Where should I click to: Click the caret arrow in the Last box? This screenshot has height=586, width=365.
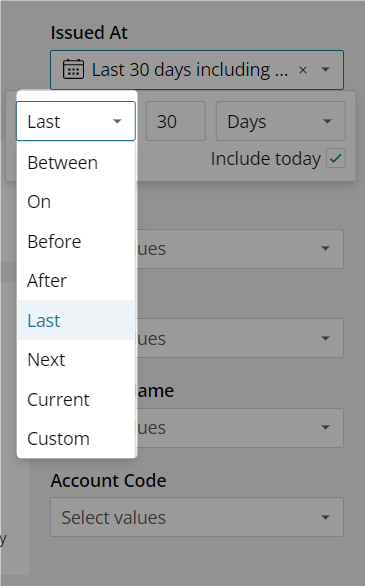(117, 121)
